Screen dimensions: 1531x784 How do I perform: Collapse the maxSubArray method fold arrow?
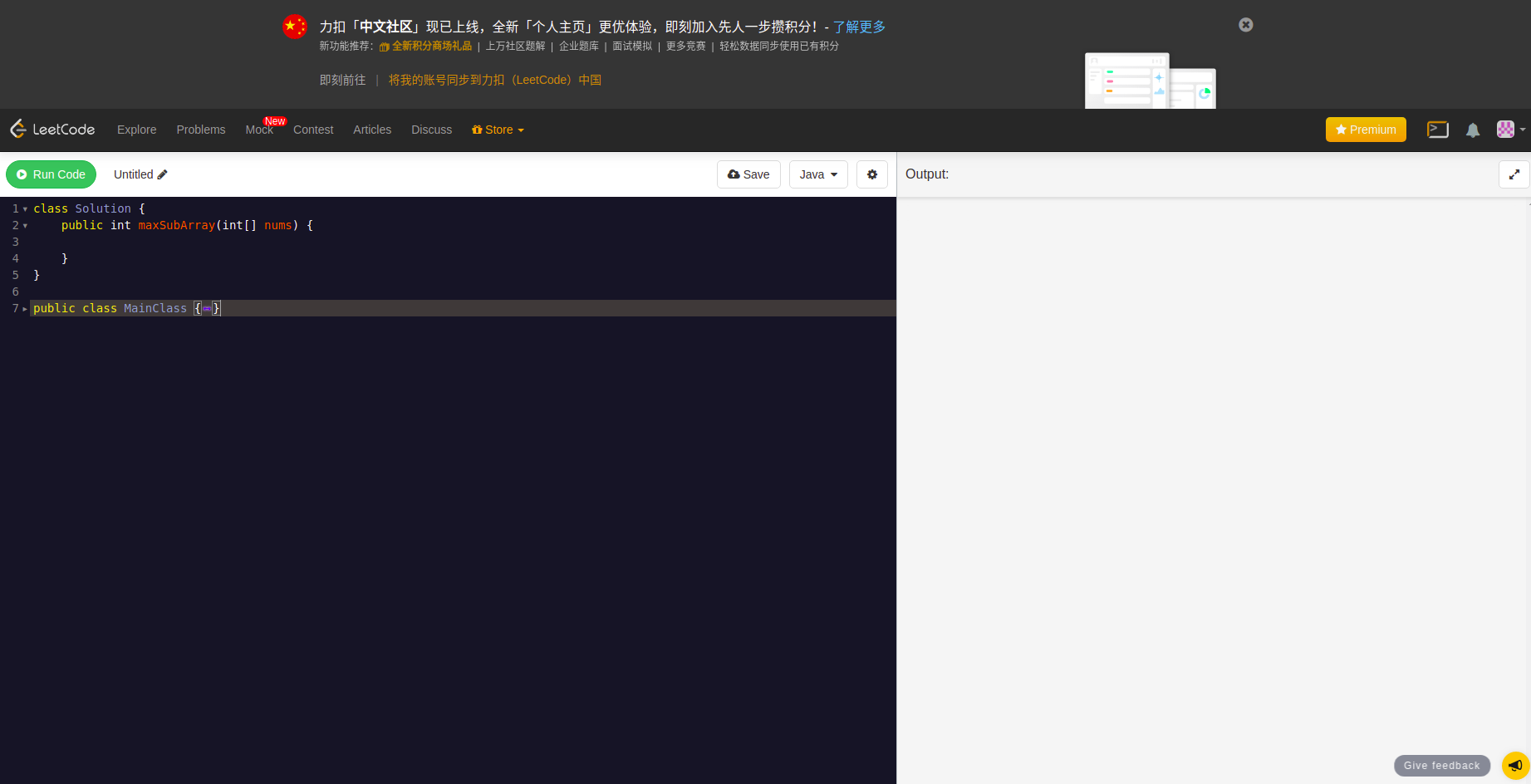[25, 226]
